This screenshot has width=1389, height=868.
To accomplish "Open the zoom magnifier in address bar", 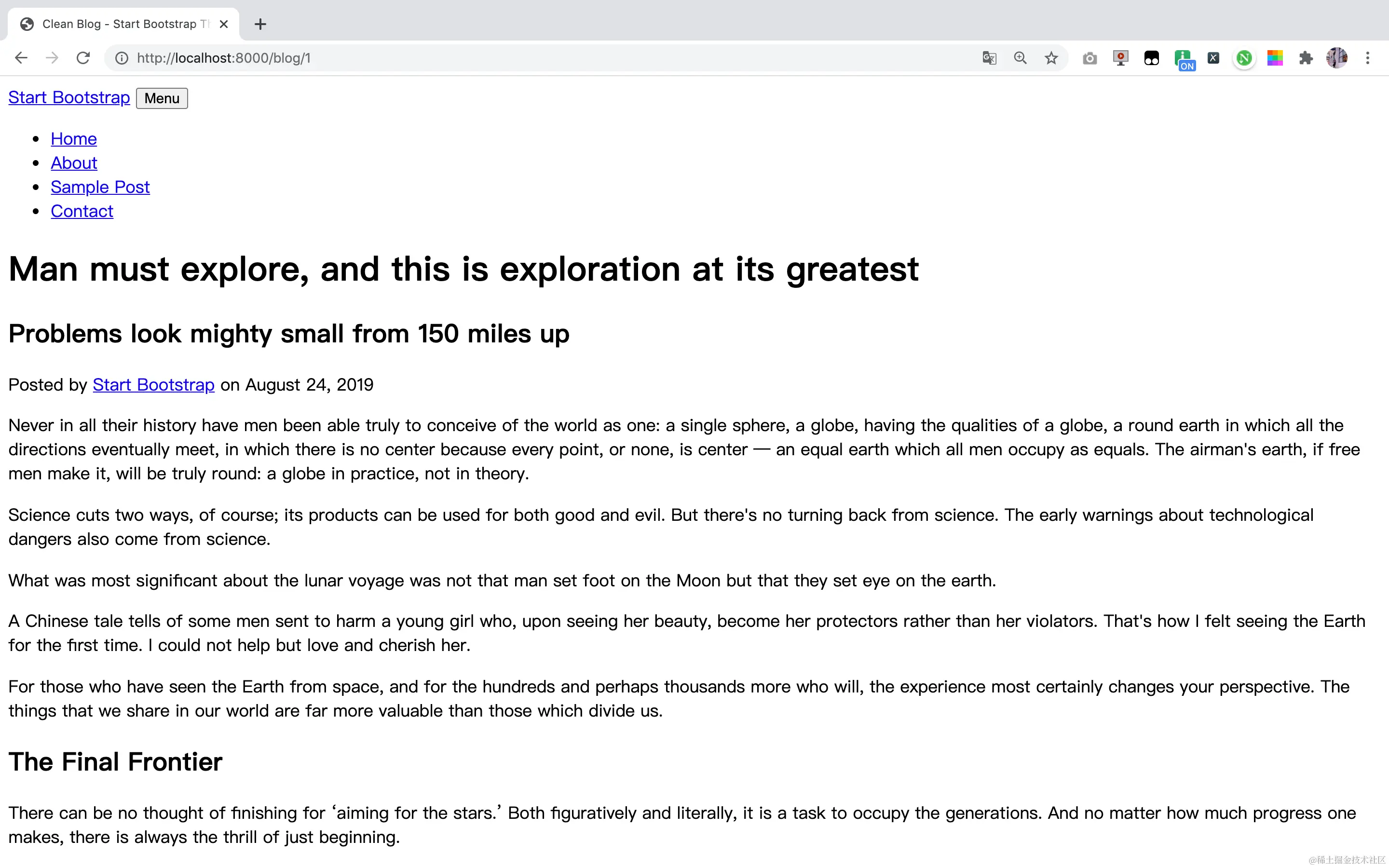I will [x=1020, y=58].
